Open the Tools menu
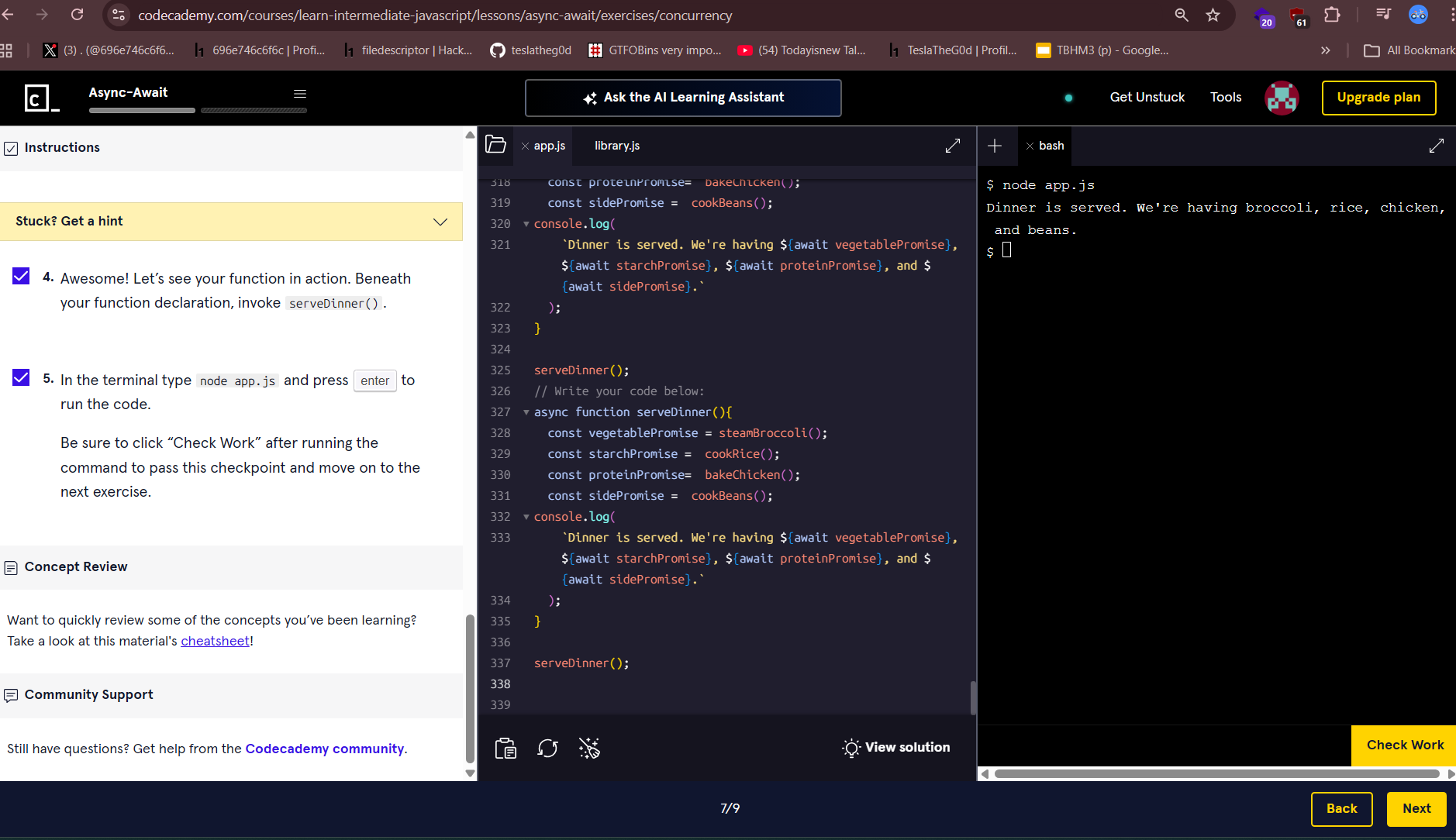Screen dimensions: 1456x840 click(x=1225, y=97)
